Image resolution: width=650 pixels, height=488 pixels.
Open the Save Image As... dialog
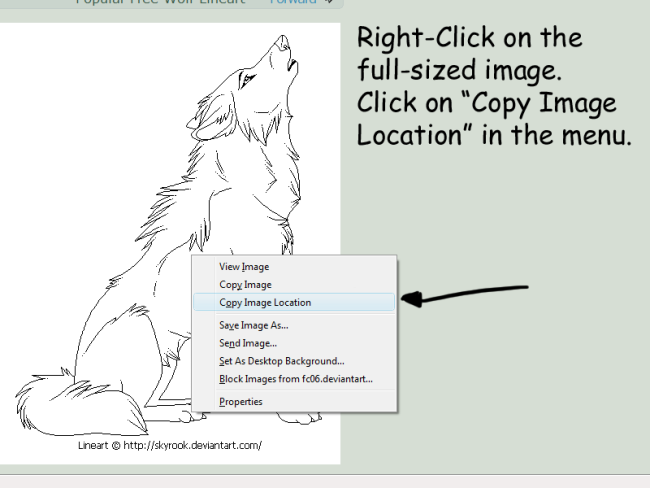253,325
